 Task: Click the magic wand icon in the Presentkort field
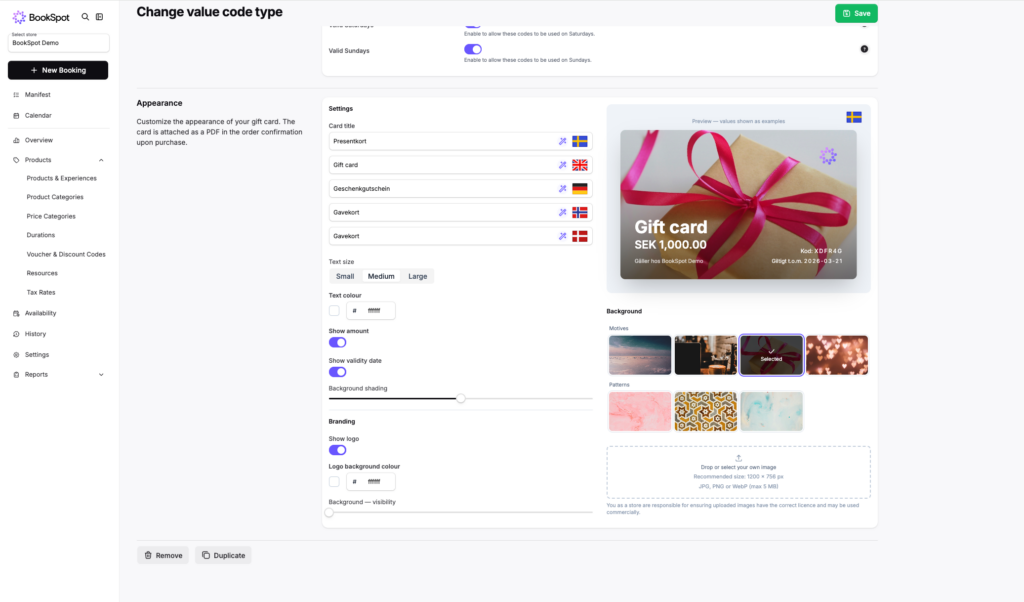(x=562, y=141)
